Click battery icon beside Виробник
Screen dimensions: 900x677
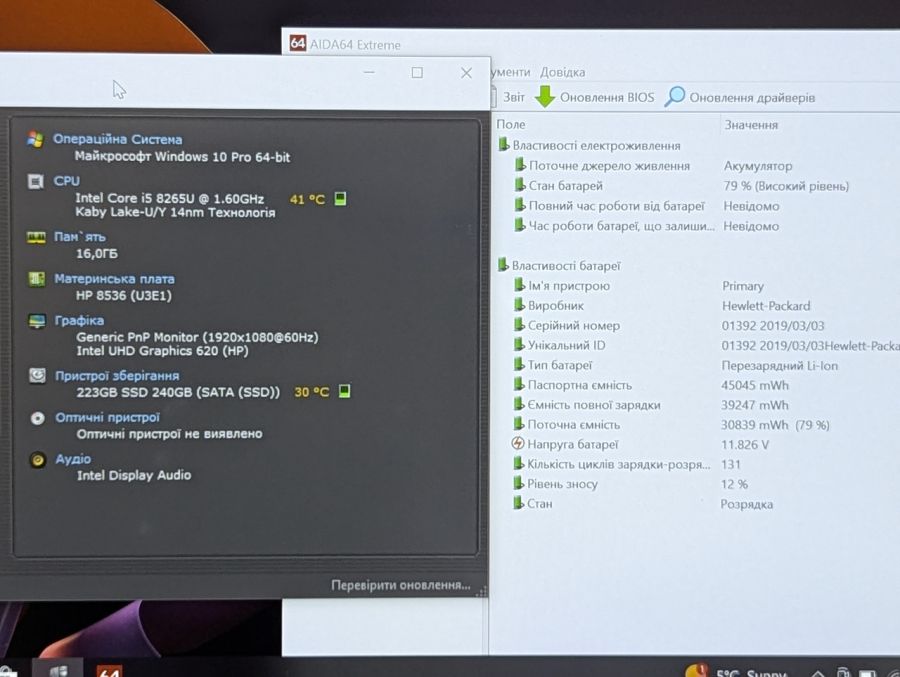coord(519,305)
